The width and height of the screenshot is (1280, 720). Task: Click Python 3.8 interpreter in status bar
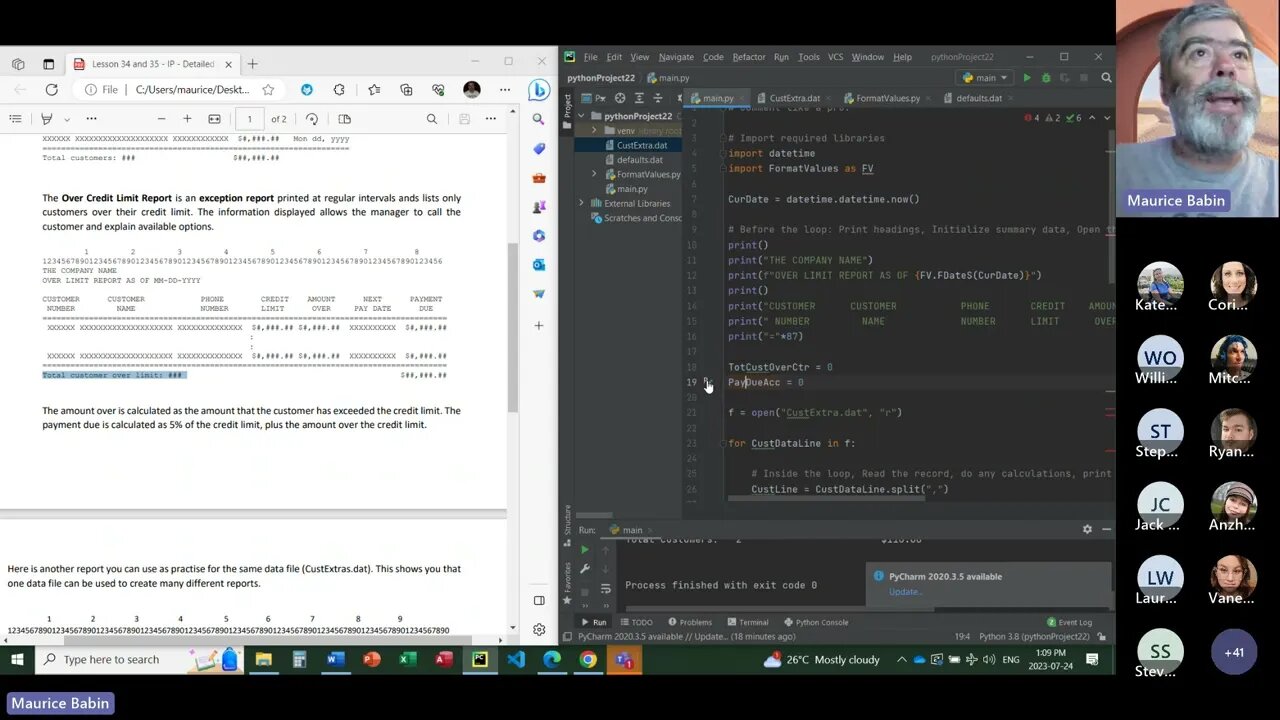1034,637
